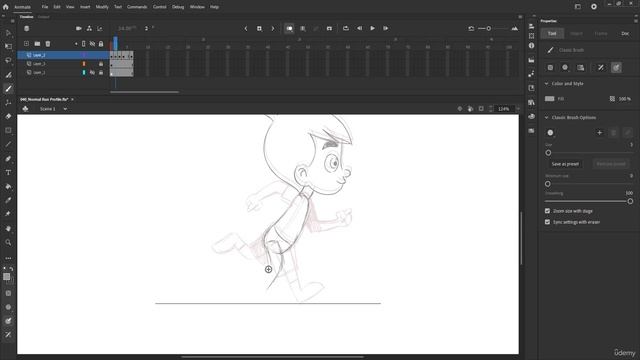Click the brush Fill color swatch

pos(550,99)
